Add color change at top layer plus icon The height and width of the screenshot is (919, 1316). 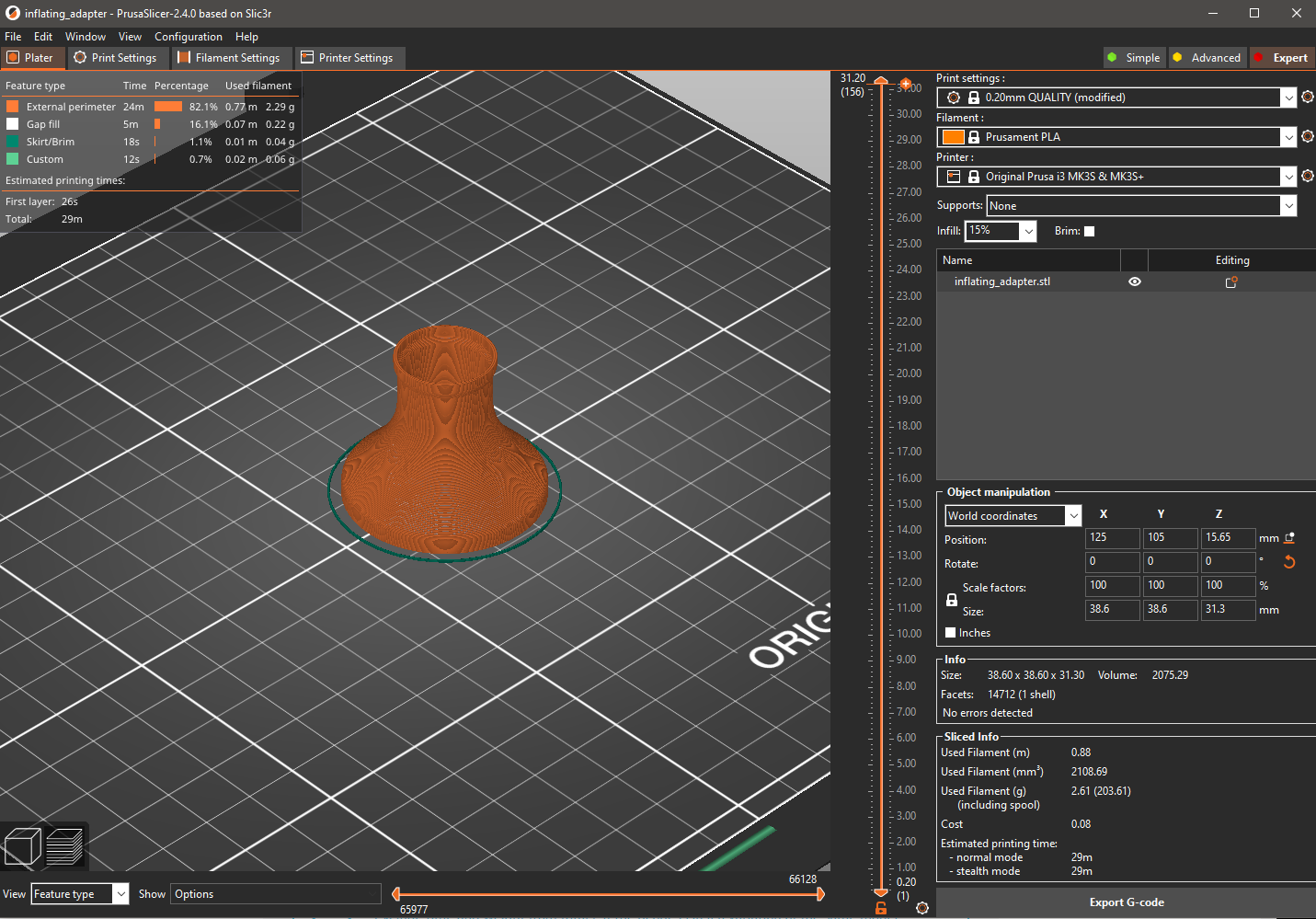click(x=906, y=84)
